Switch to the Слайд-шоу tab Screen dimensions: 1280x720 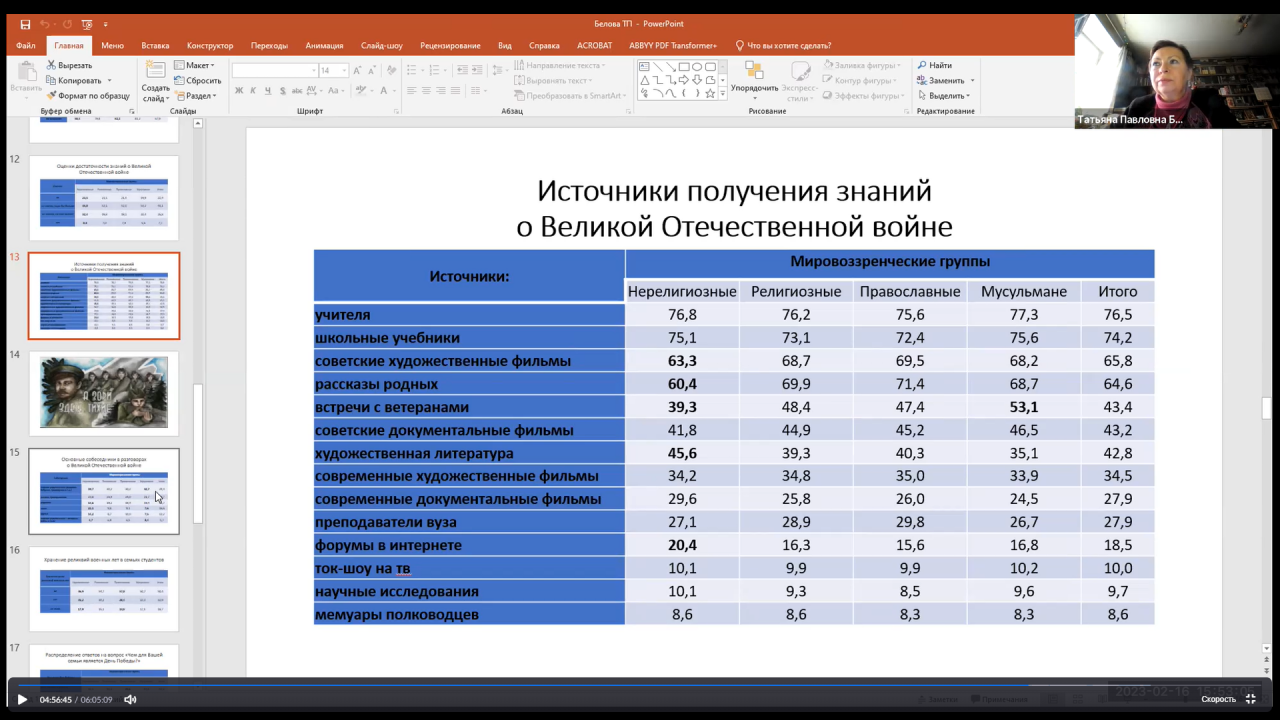(x=381, y=45)
